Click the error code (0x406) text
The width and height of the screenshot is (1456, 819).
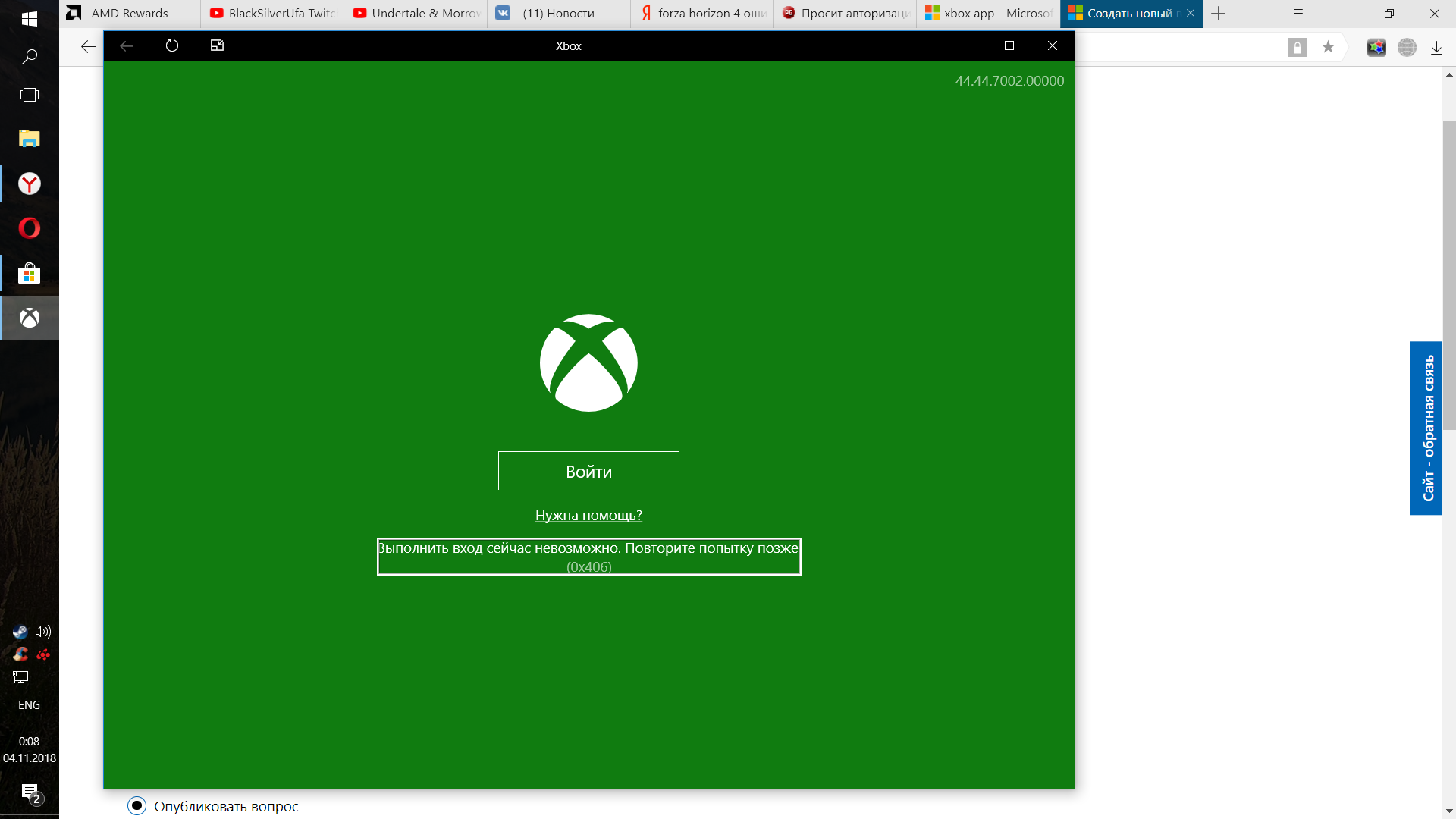589,567
